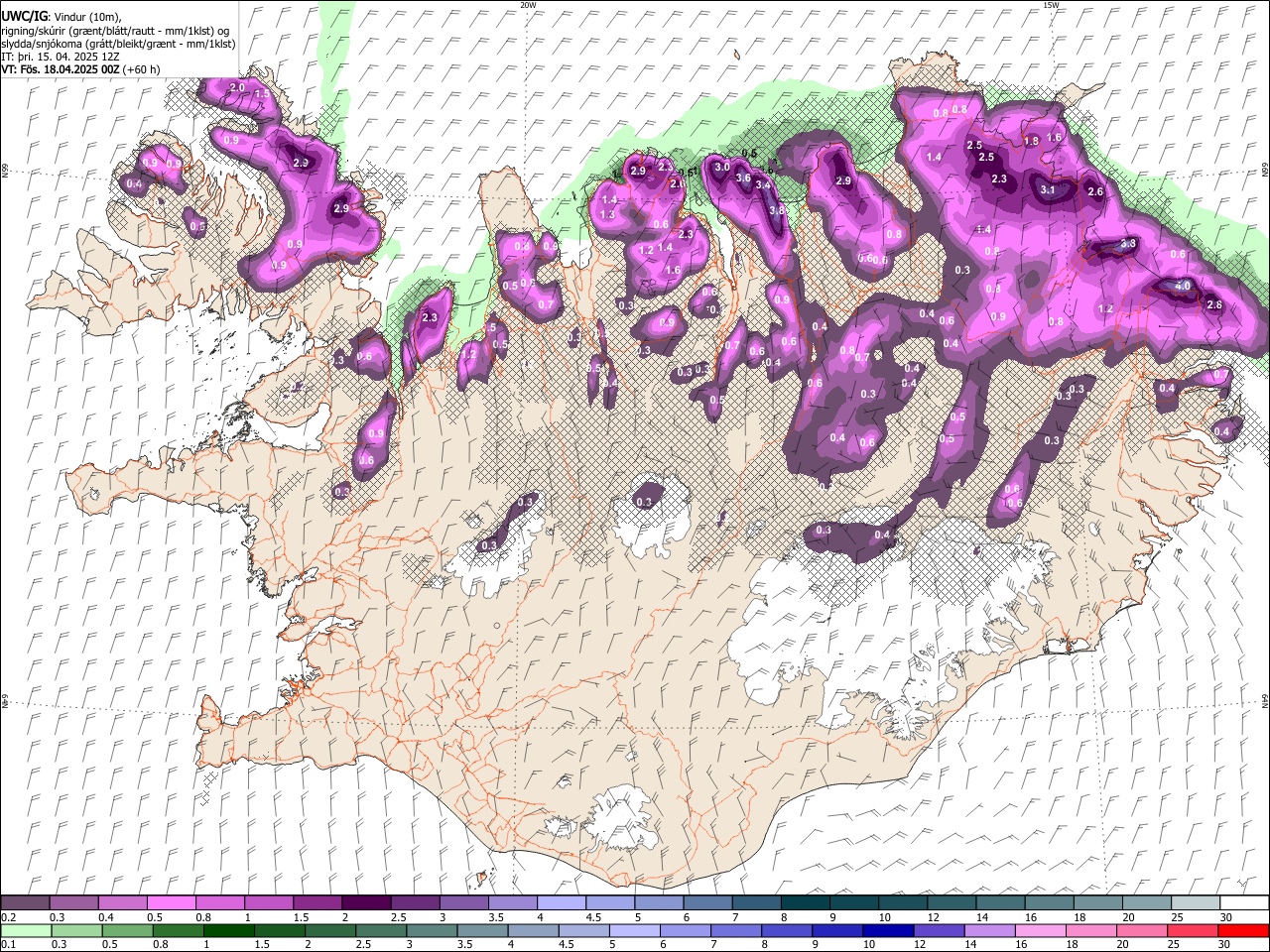Image resolution: width=1270 pixels, height=952 pixels.
Task: Click the bright red swatch after 30 in the lower legend
Action: tap(1244, 930)
